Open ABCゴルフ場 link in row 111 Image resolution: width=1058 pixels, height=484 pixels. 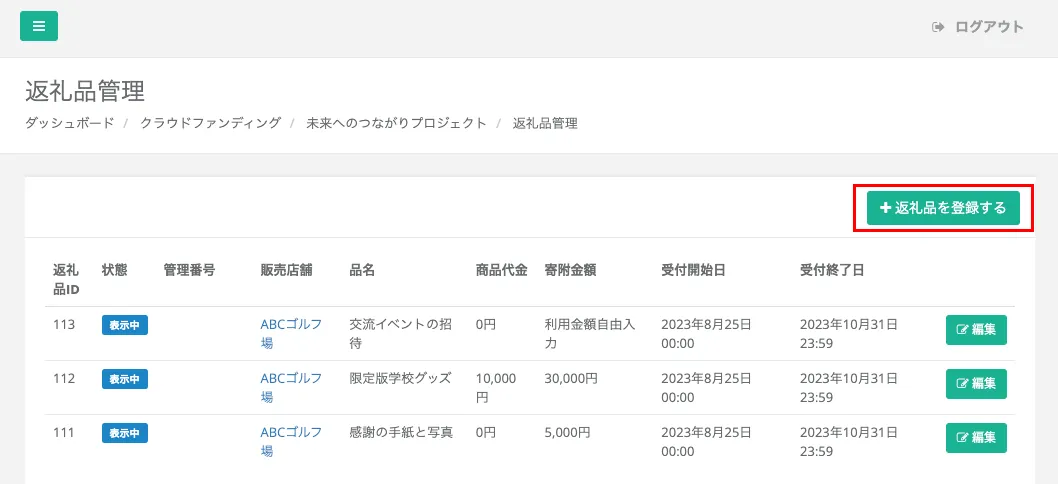[291, 441]
